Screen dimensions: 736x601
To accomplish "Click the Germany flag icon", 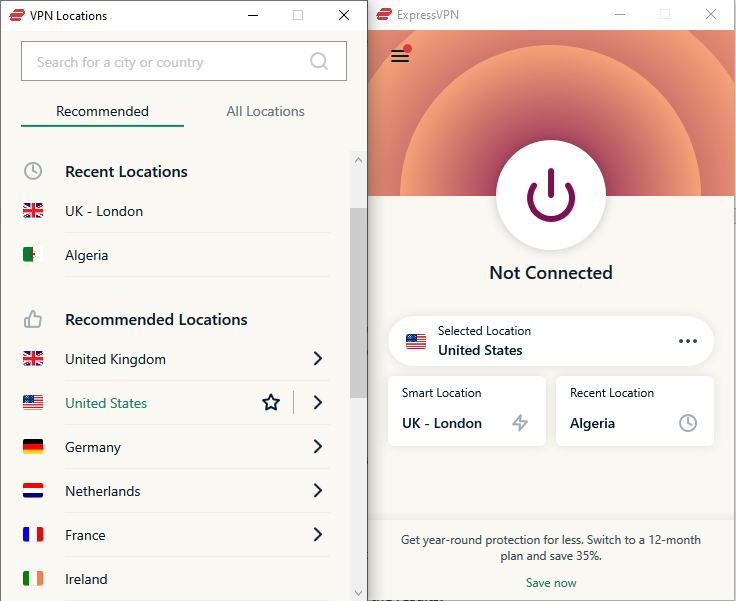I will tap(33, 447).
